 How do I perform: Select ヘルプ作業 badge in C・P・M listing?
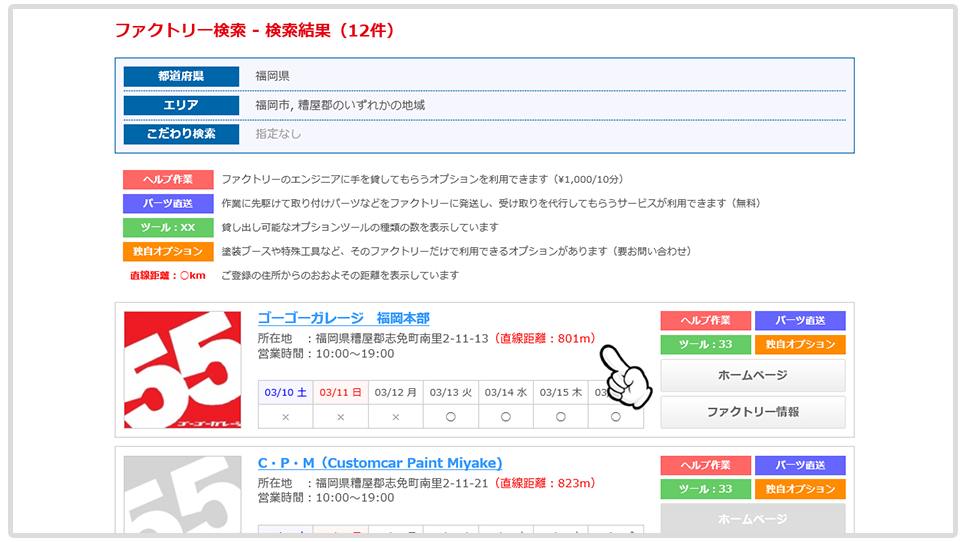tap(705, 465)
